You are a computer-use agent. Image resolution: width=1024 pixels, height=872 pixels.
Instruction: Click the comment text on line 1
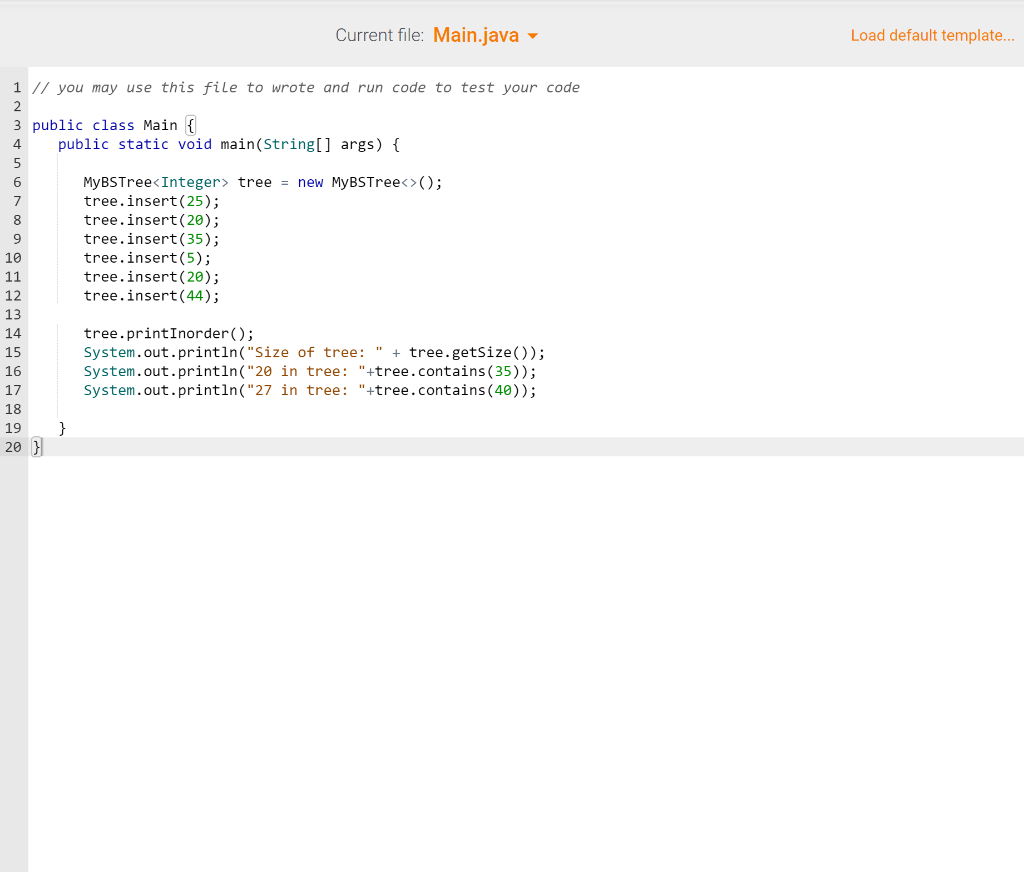click(x=306, y=88)
